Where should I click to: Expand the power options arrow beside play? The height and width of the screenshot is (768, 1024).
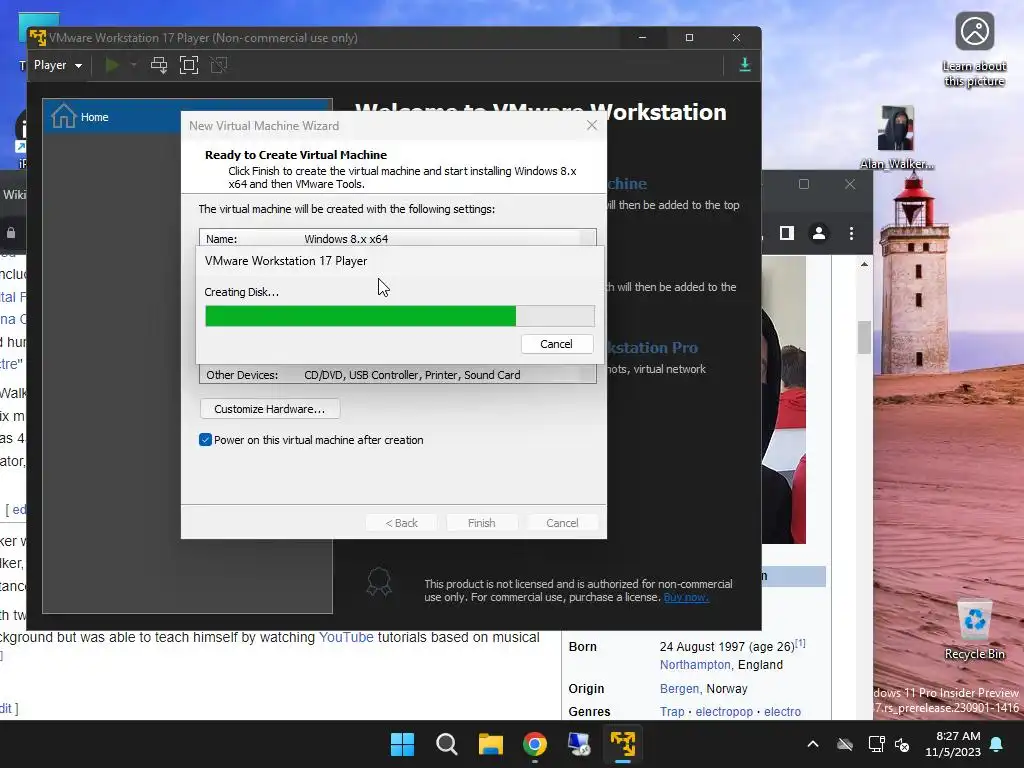pos(133,65)
